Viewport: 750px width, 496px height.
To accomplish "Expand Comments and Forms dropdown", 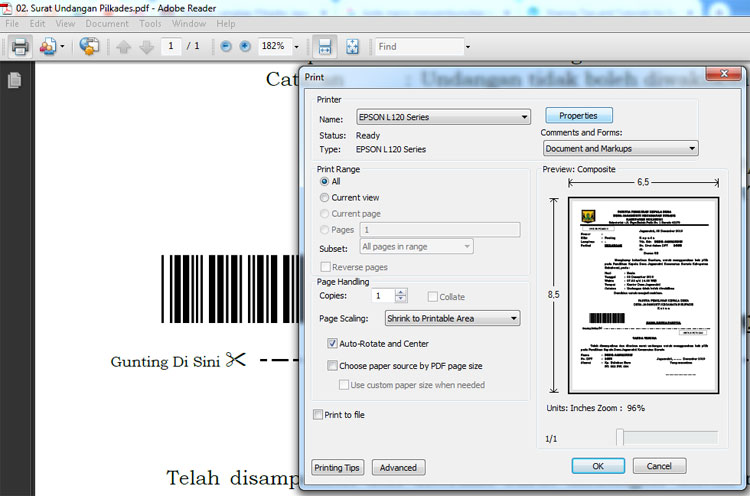I will pos(620,148).
